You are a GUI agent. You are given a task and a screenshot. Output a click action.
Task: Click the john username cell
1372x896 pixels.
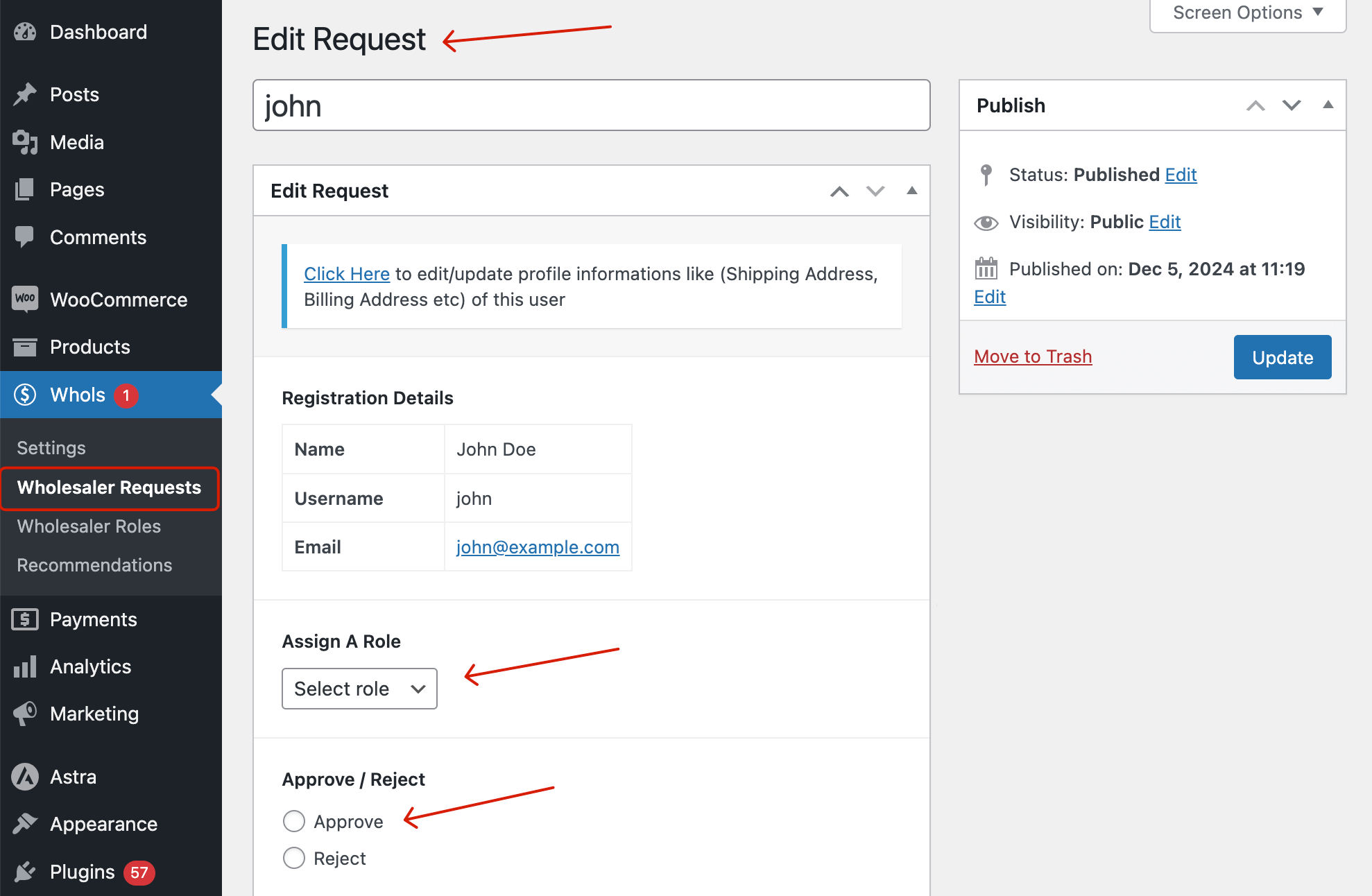[x=538, y=499]
